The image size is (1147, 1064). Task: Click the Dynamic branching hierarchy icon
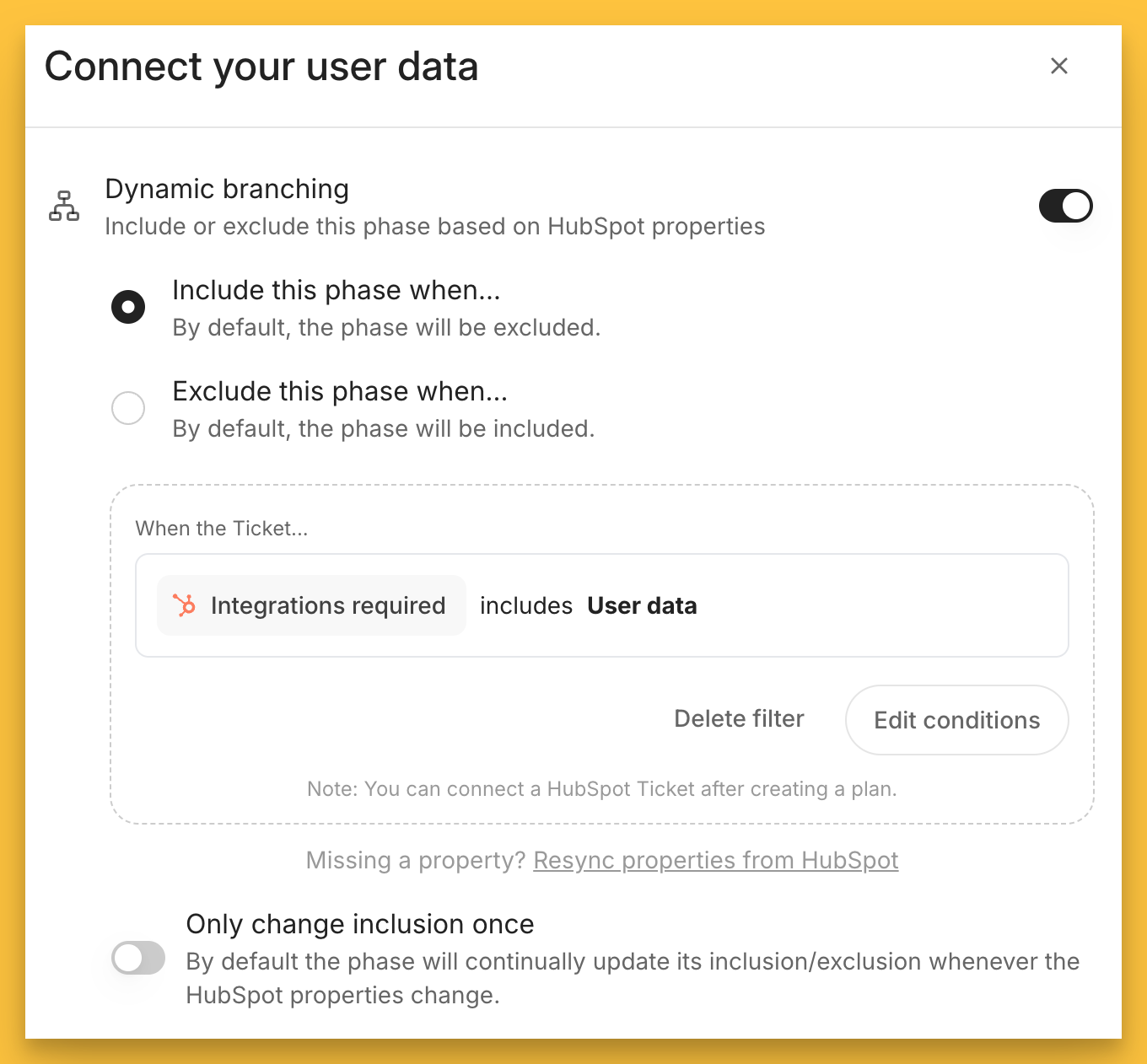click(x=64, y=206)
